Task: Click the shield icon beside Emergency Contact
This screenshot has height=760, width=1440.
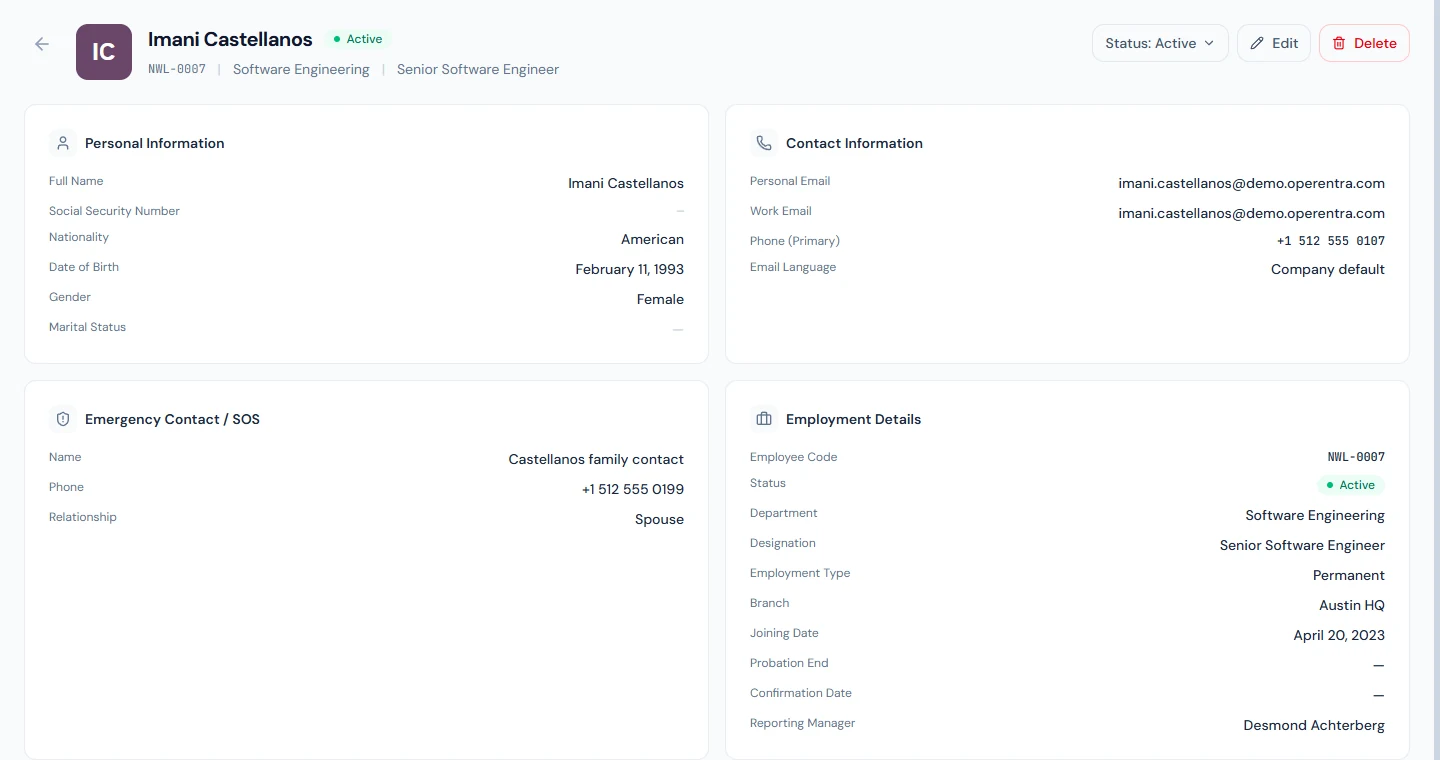Action: click(63, 419)
